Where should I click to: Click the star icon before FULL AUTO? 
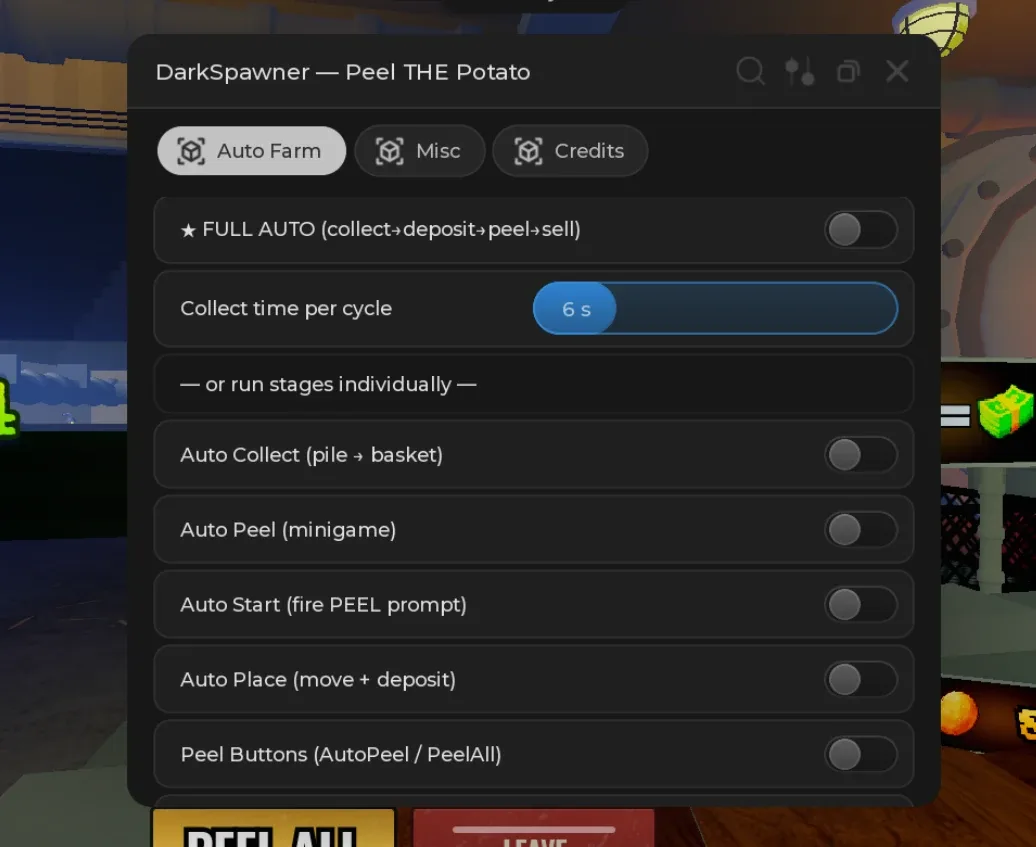point(188,230)
